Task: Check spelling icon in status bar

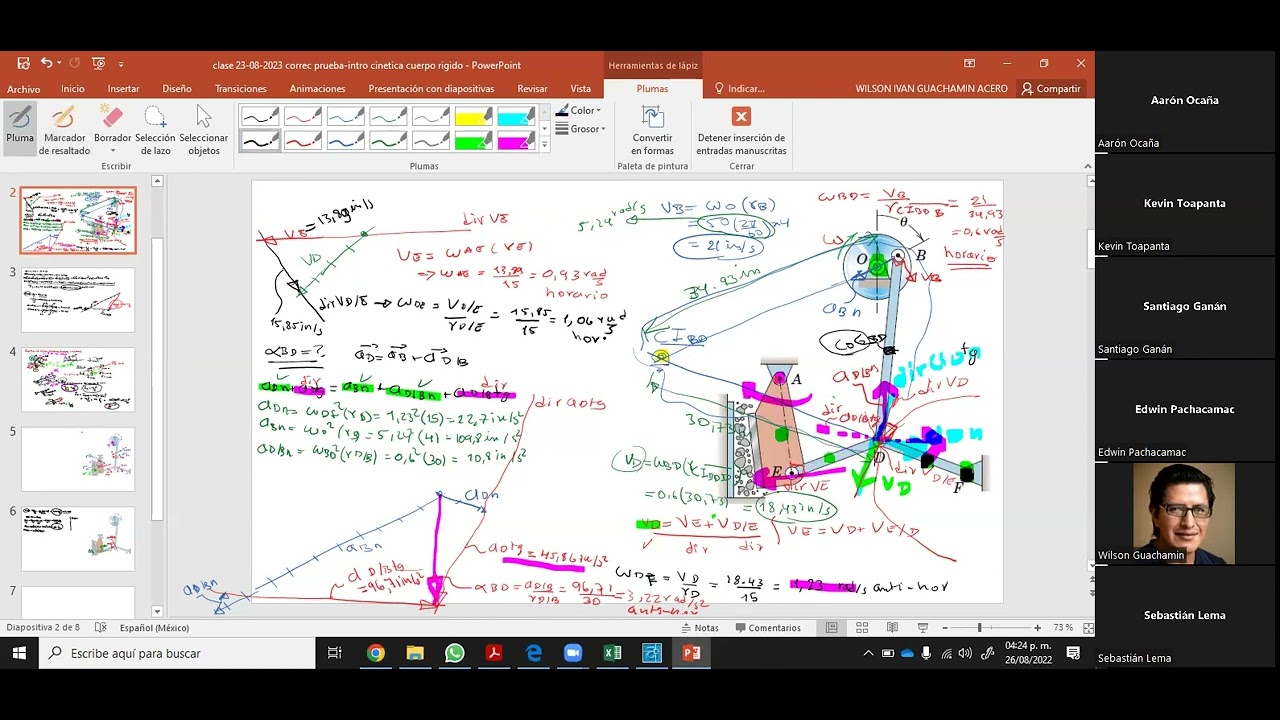Action: click(101, 628)
